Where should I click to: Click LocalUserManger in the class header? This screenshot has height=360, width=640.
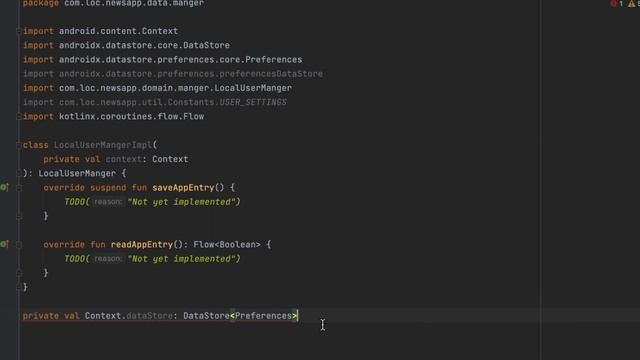click(77, 173)
